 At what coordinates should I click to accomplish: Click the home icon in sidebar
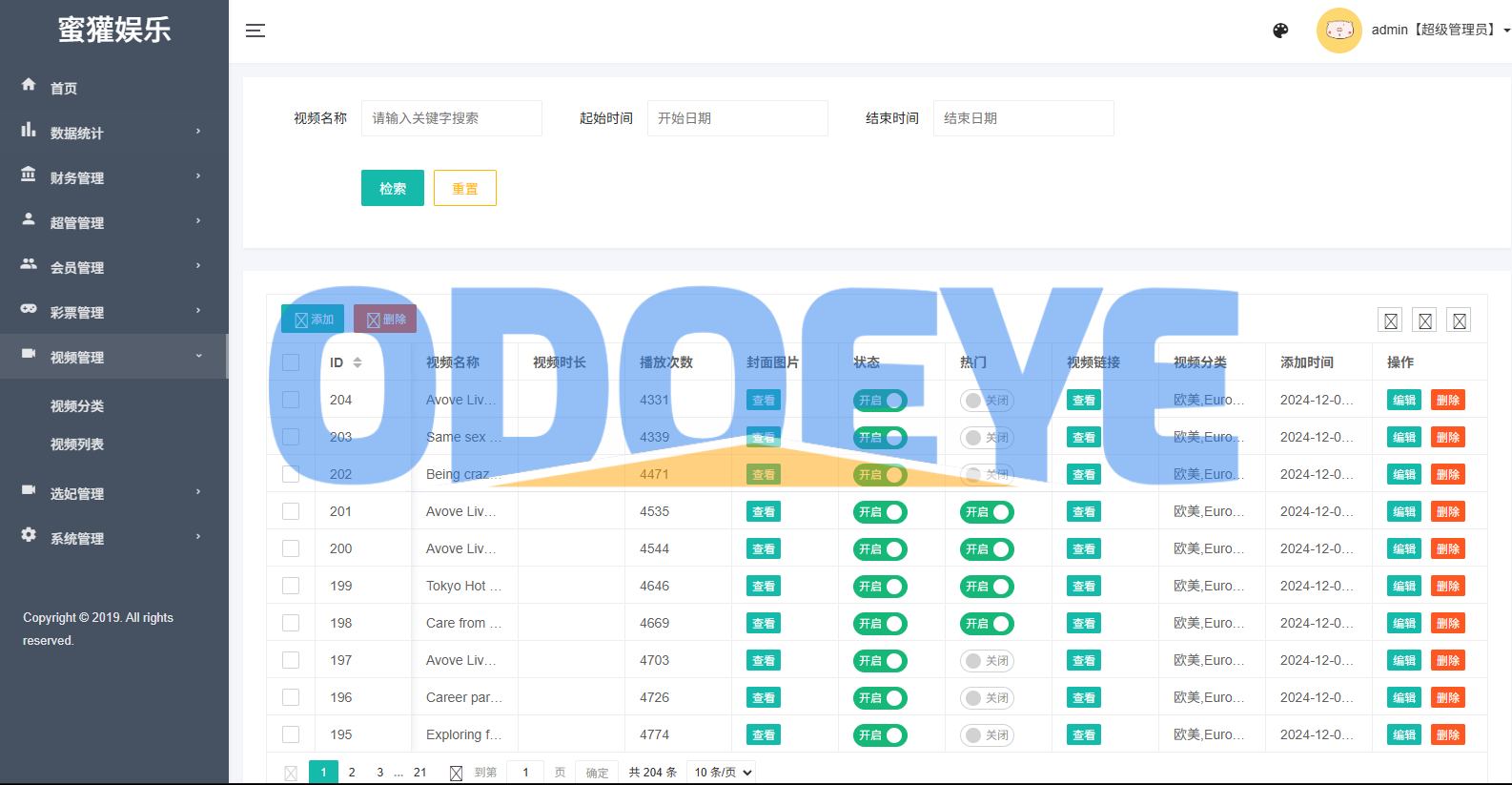pyautogui.click(x=29, y=85)
